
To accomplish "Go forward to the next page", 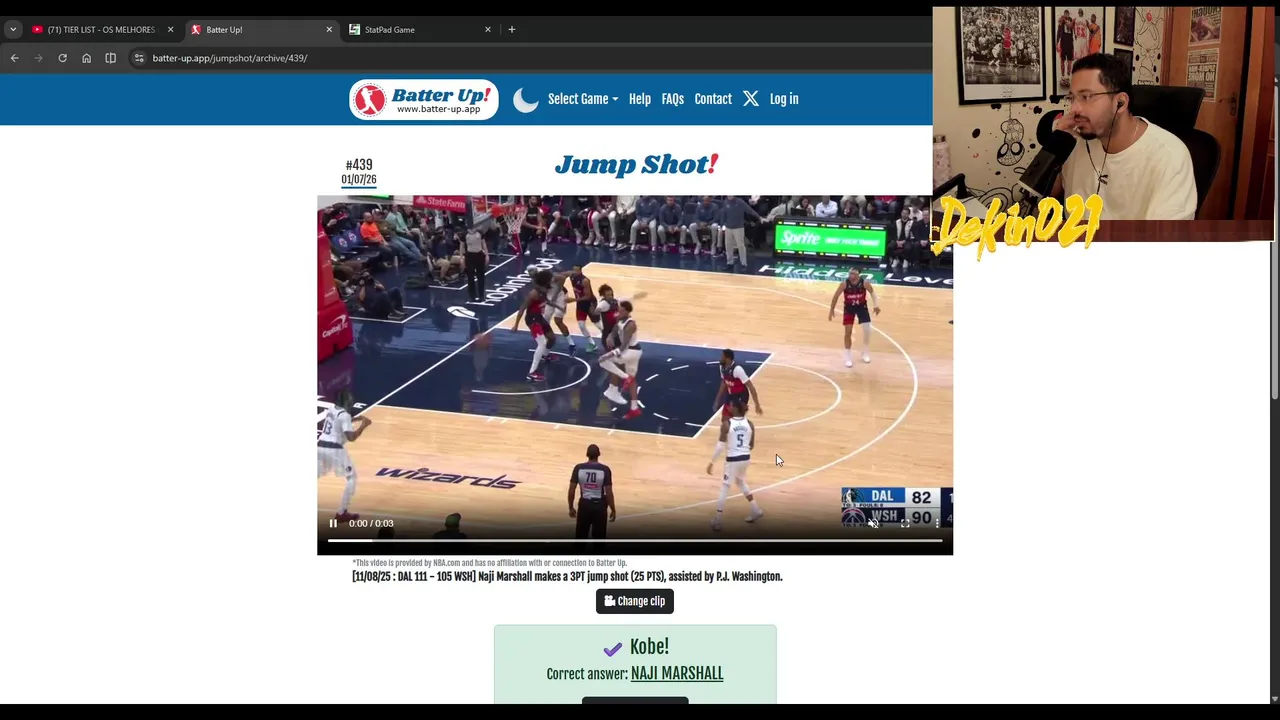I will tap(38, 58).
